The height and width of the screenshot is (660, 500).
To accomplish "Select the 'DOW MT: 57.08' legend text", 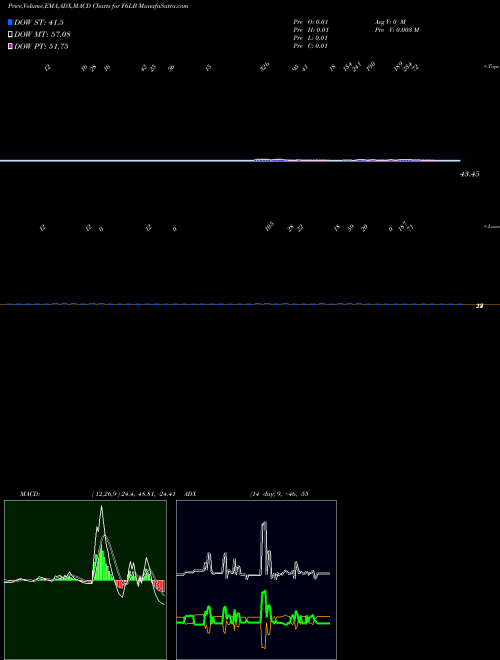I will (42, 35).
